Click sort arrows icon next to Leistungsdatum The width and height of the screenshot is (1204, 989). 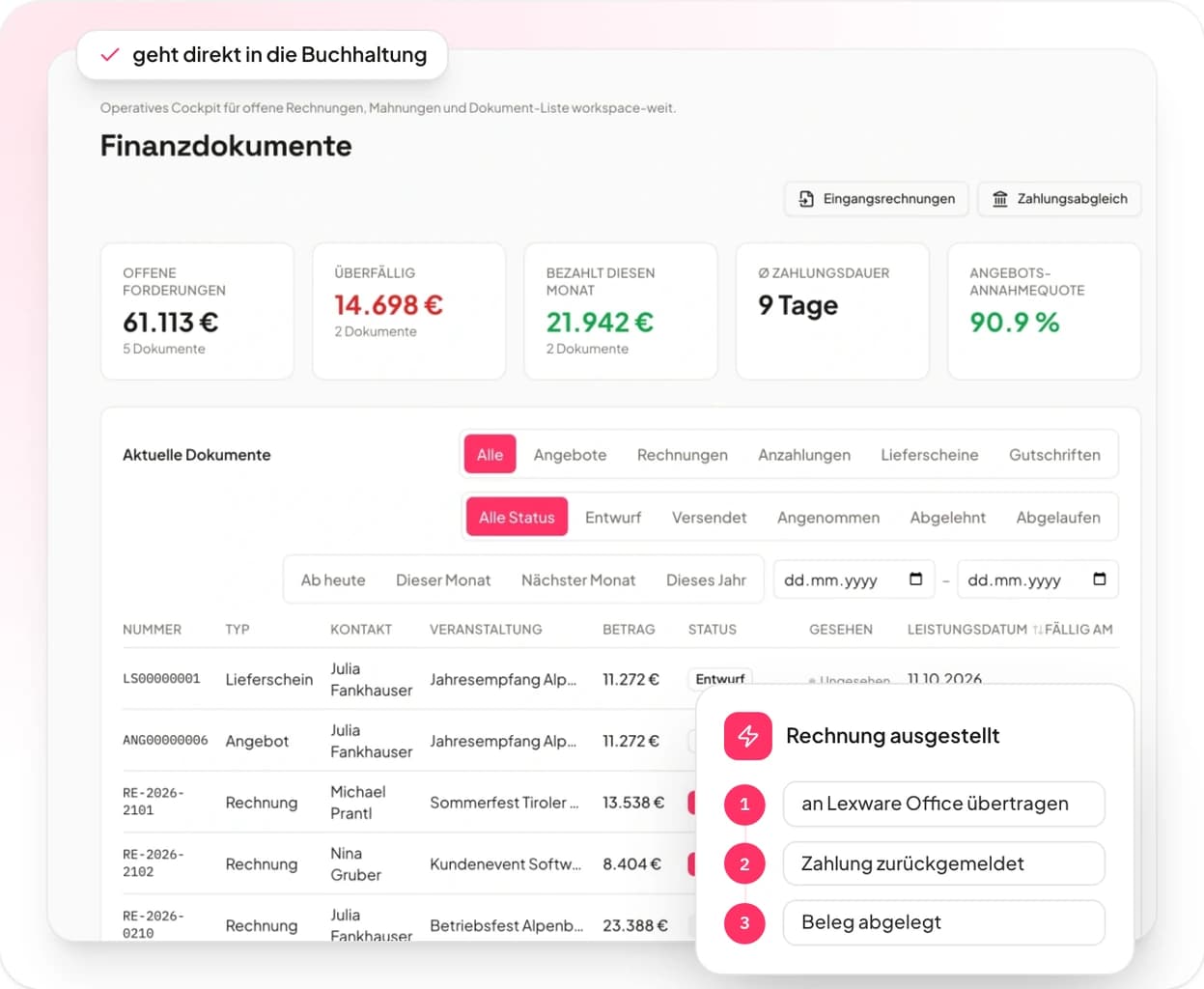click(x=1037, y=630)
